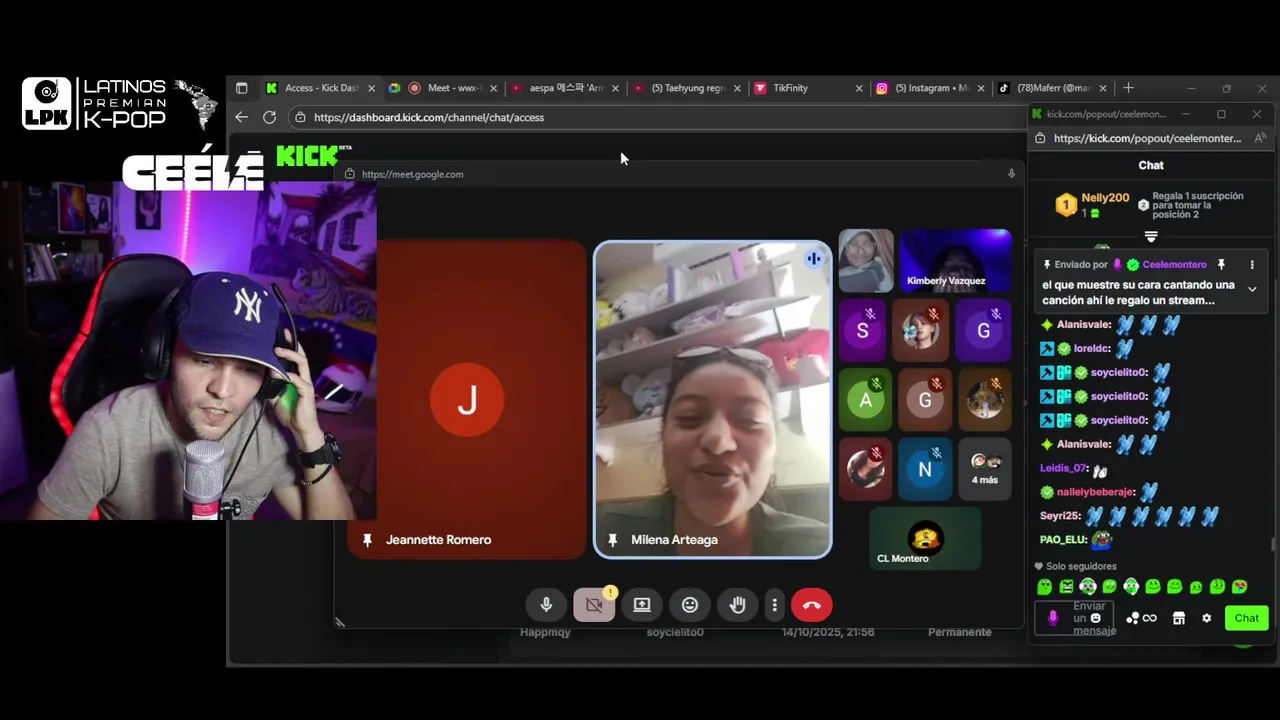This screenshot has height=720, width=1280.
Task: Click the dashboard.kick.com address bar
Action: [660, 117]
